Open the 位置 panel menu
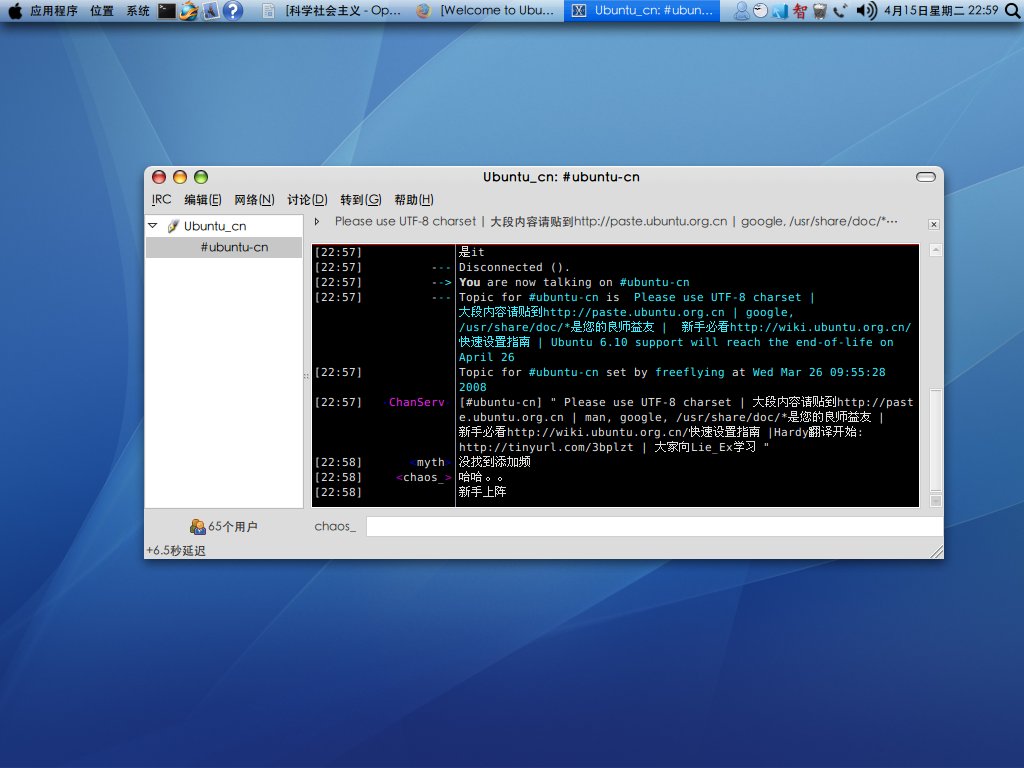This screenshot has width=1024, height=768. pos(101,10)
